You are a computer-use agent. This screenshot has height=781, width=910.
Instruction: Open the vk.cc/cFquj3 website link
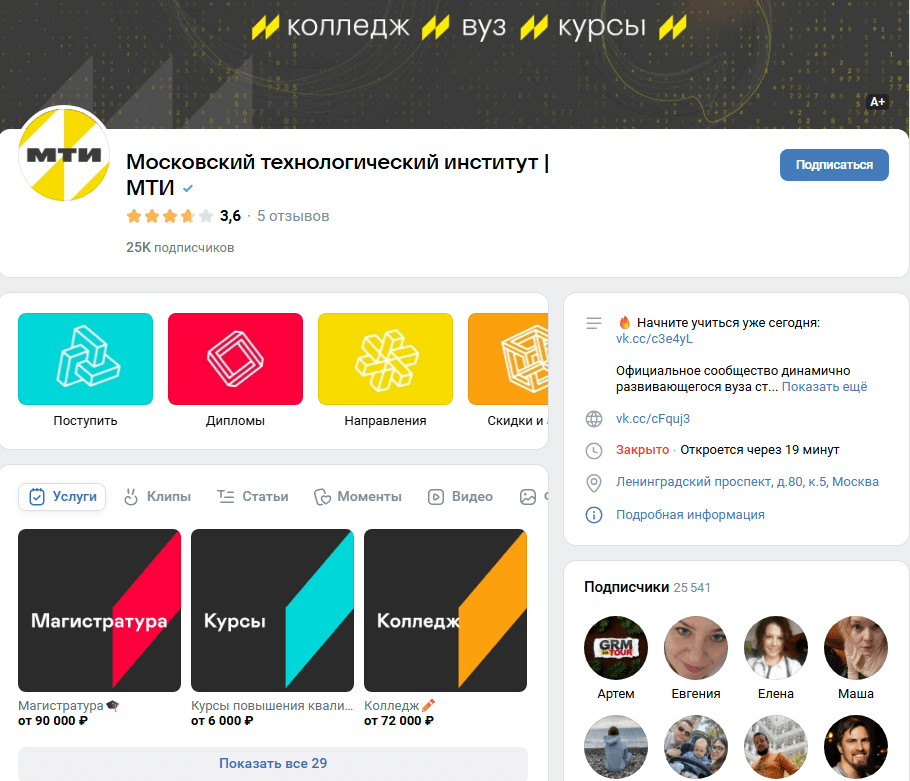(653, 419)
